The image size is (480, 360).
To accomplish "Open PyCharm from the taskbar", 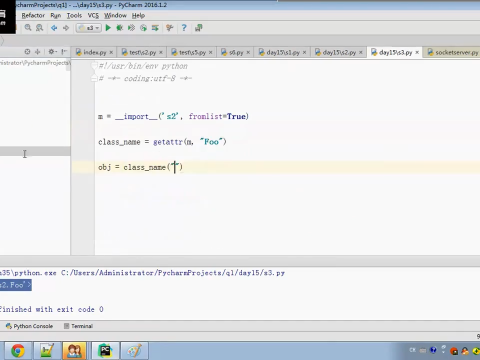I will (106, 351).
